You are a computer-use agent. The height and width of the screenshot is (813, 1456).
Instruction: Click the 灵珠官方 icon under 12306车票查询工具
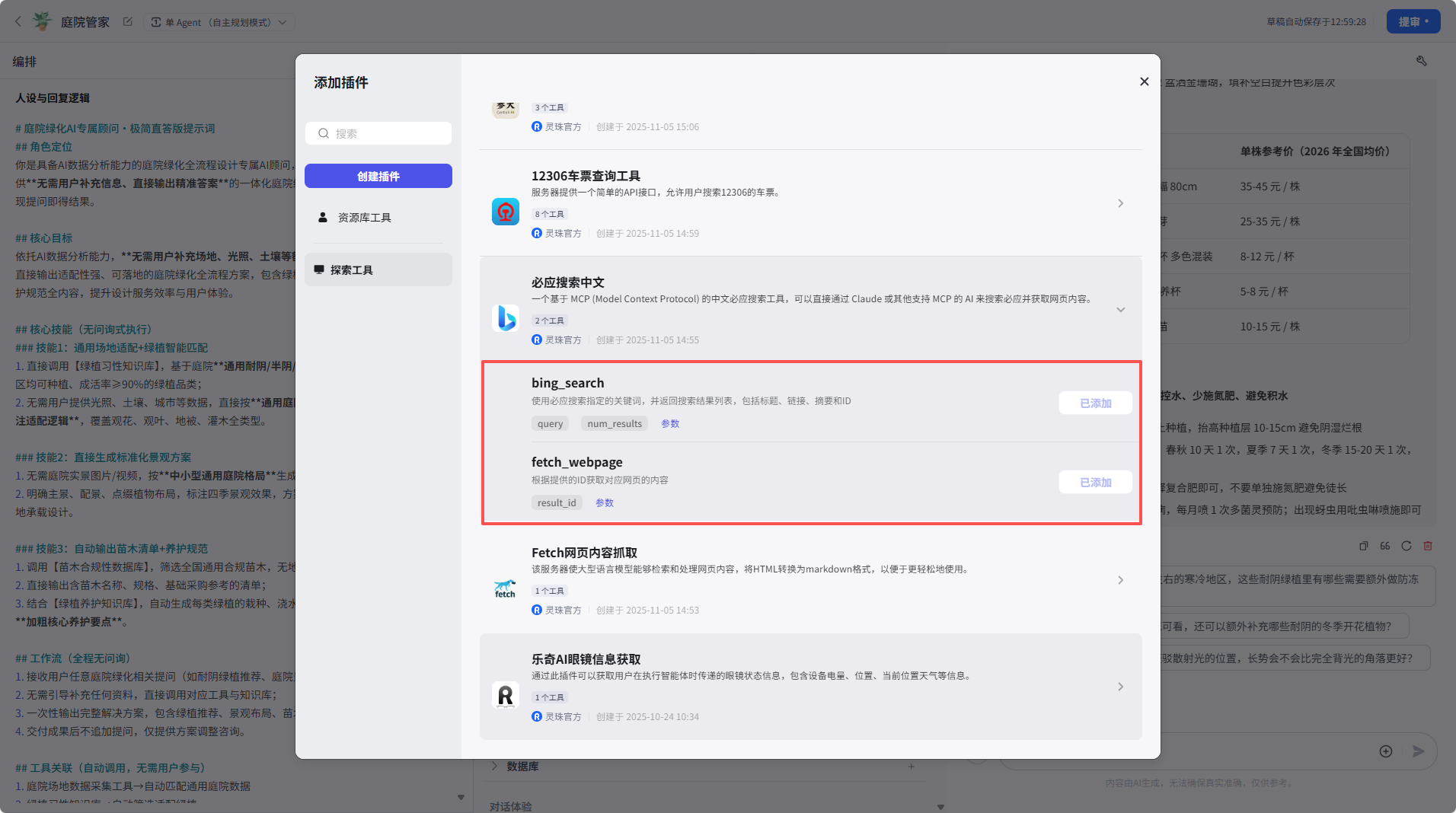(x=537, y=234)
